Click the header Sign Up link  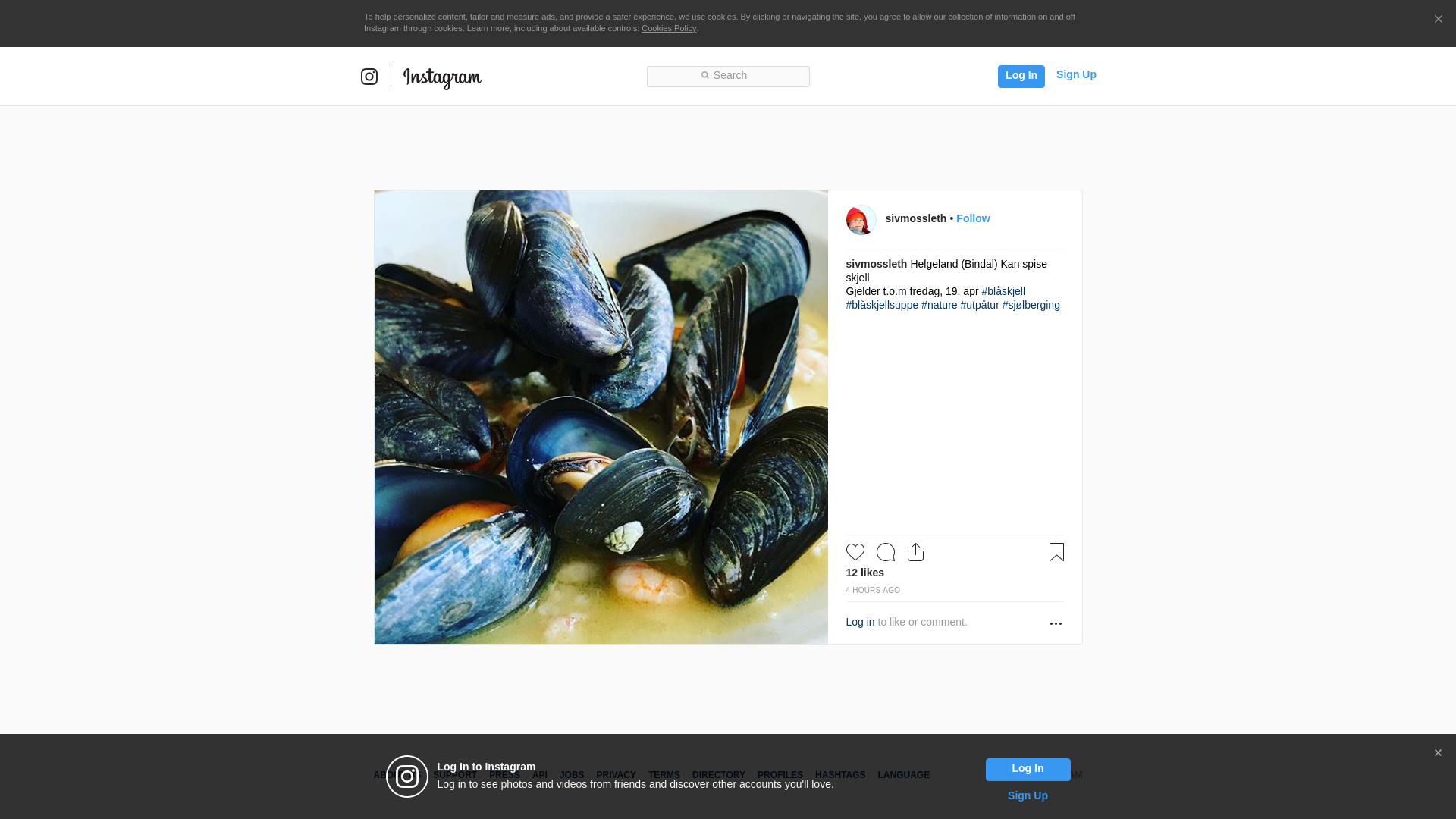point(1075,74)
